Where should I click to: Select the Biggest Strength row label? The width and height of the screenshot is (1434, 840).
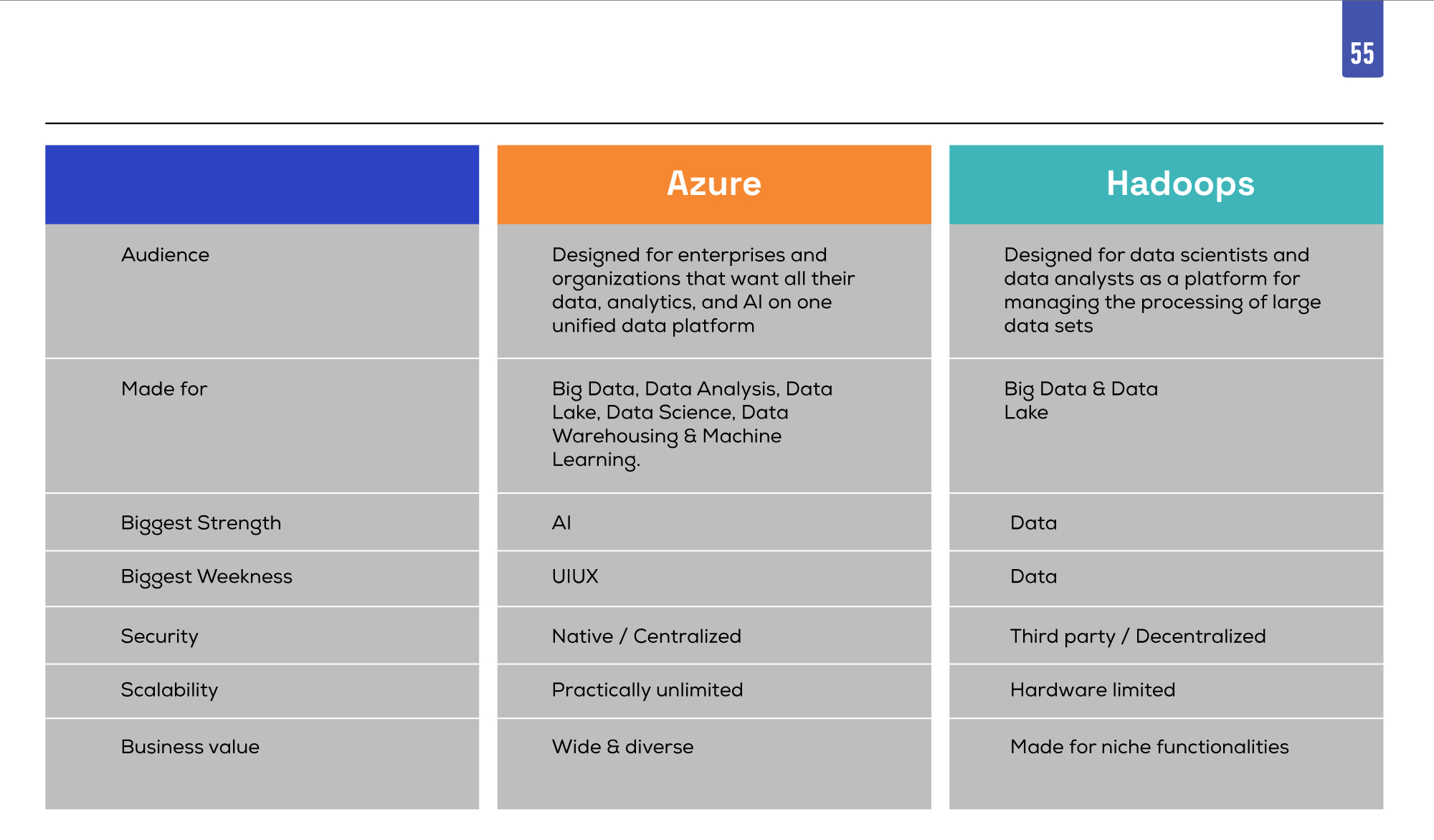(x=201, y=523)
